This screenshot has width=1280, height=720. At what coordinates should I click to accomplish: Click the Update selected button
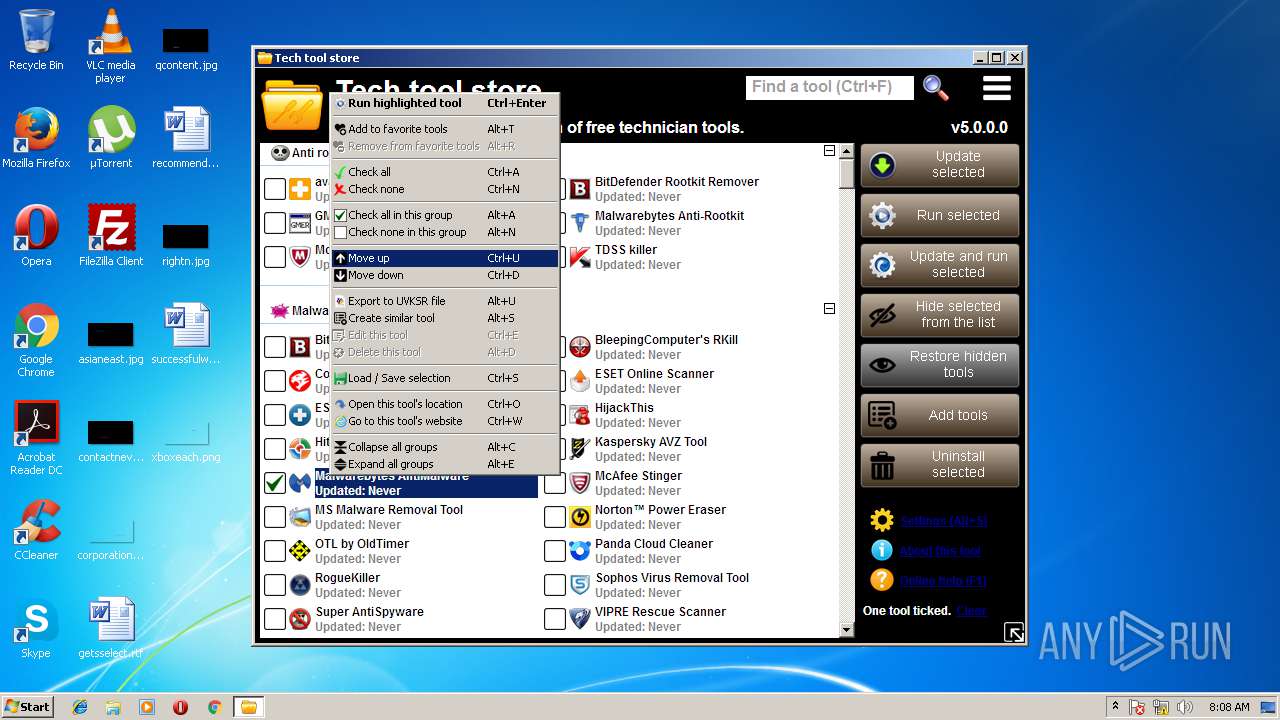coord(939,165)
